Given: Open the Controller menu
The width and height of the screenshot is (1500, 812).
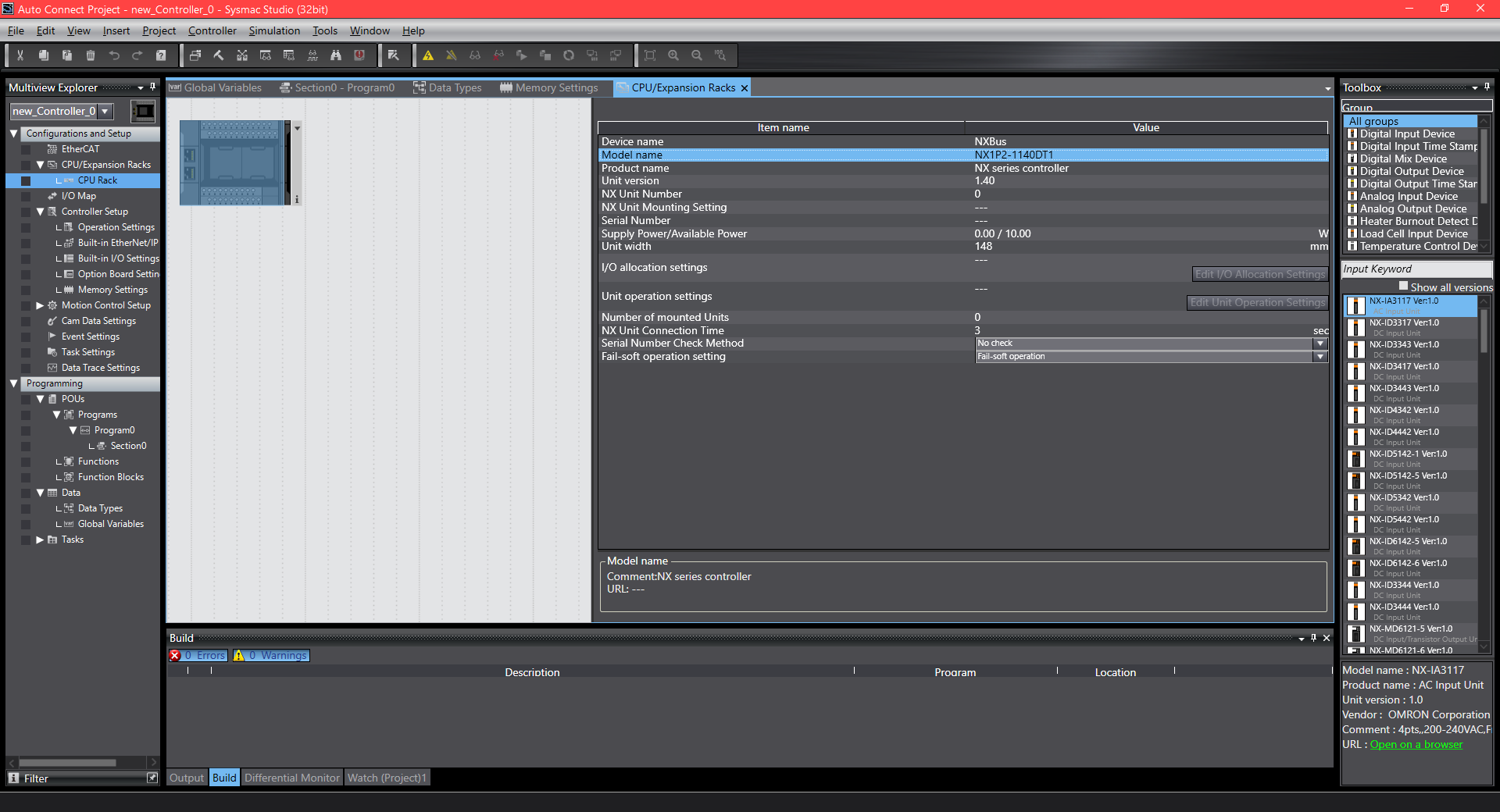Looking at the screenshot, I should [212, 30].
